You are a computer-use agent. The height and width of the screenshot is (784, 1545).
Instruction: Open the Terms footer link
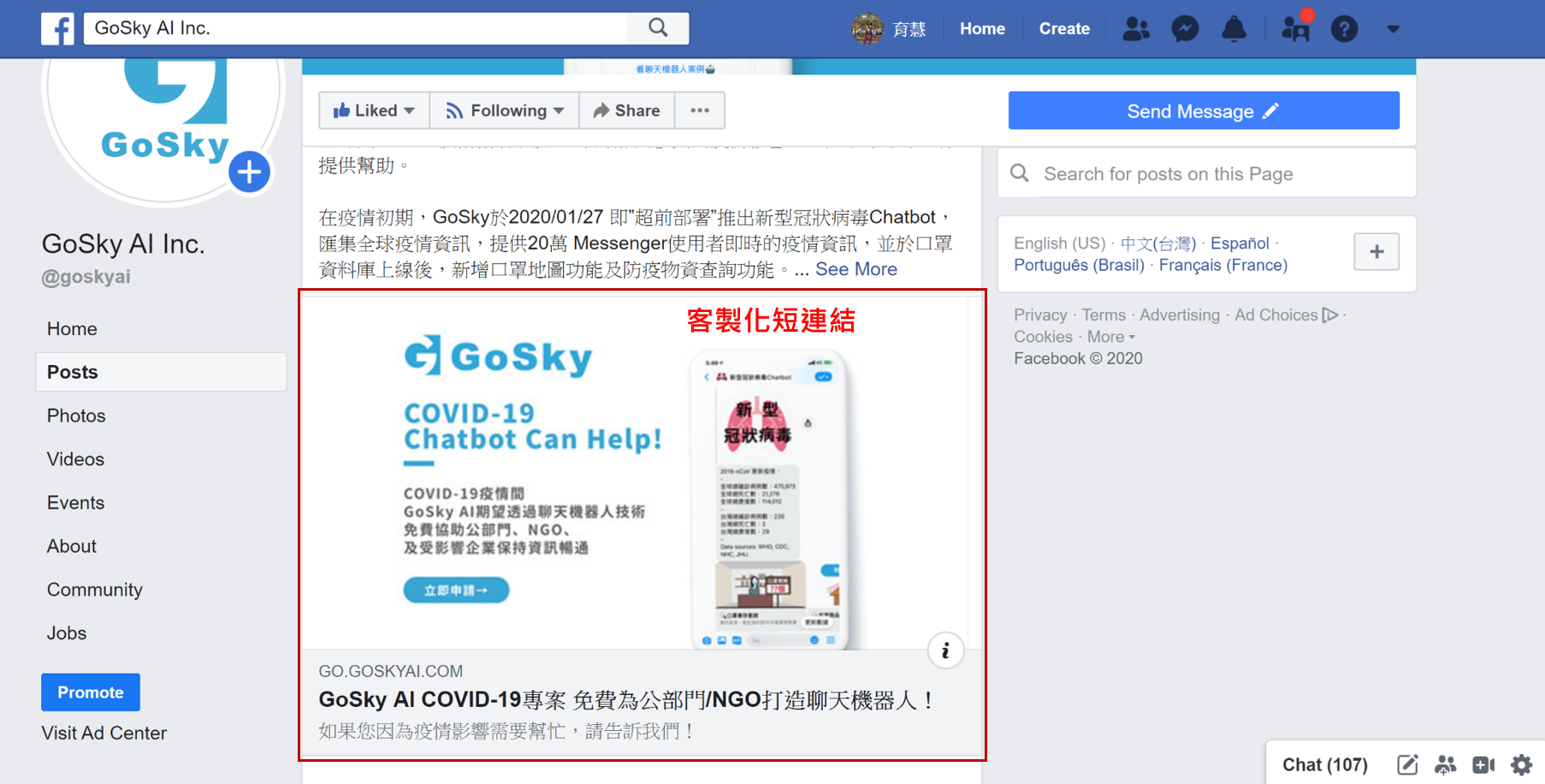pyautogui.click(x=1104, y=315)
